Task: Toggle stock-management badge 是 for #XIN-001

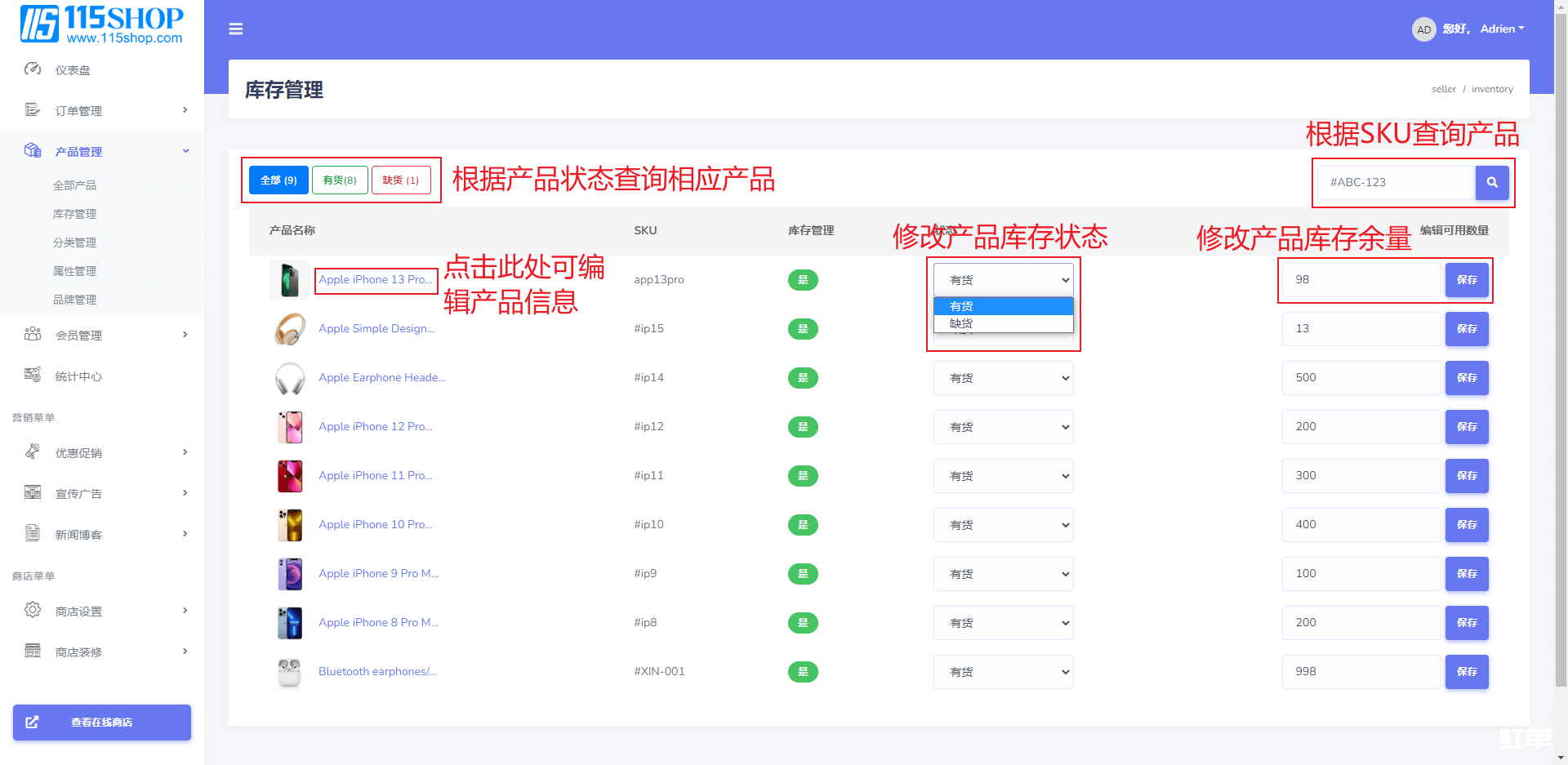Action: (x=803, y=672)
